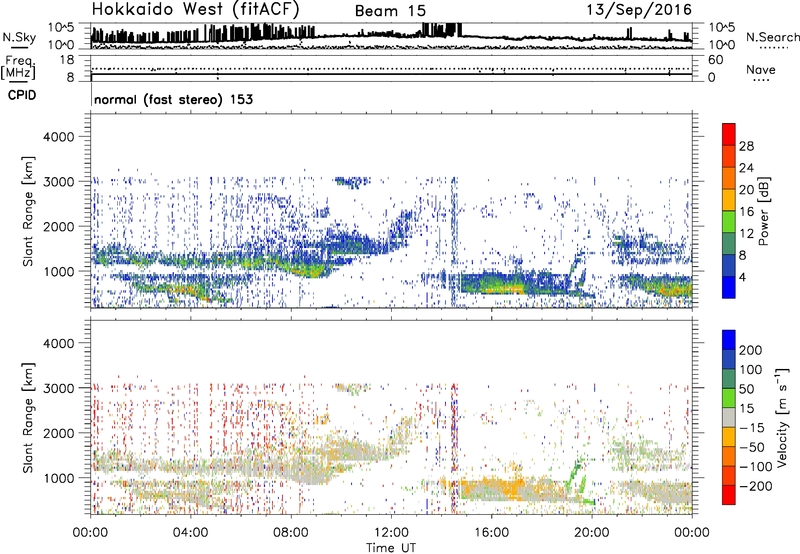Click the 'Hokkaido West (fitACF)' title
800x554 pixels.
tap(195, 10)
